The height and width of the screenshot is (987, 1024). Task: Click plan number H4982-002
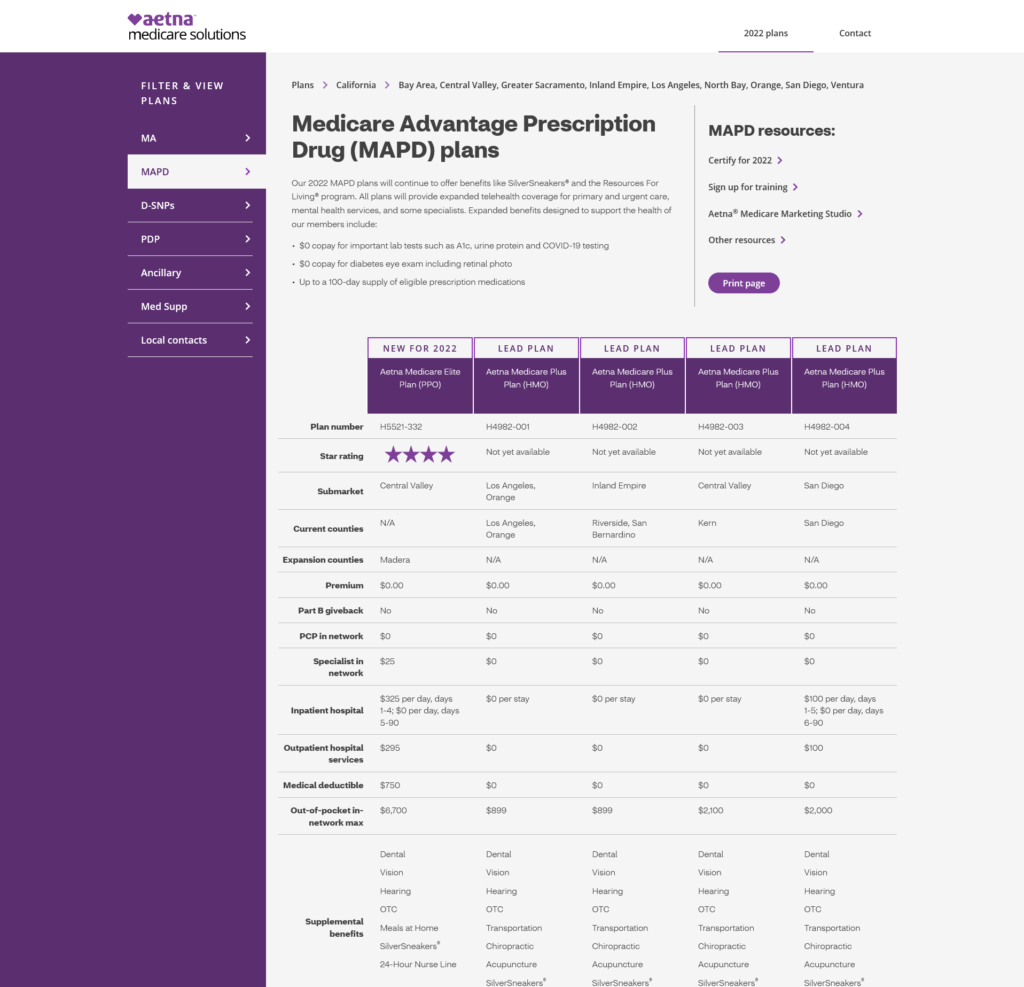point(614,427)
